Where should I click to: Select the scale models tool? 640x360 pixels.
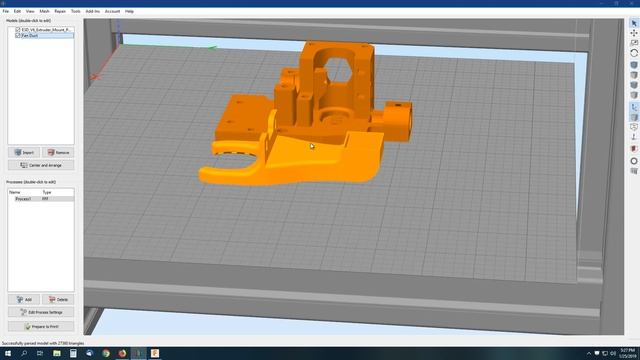pos(634,43)
